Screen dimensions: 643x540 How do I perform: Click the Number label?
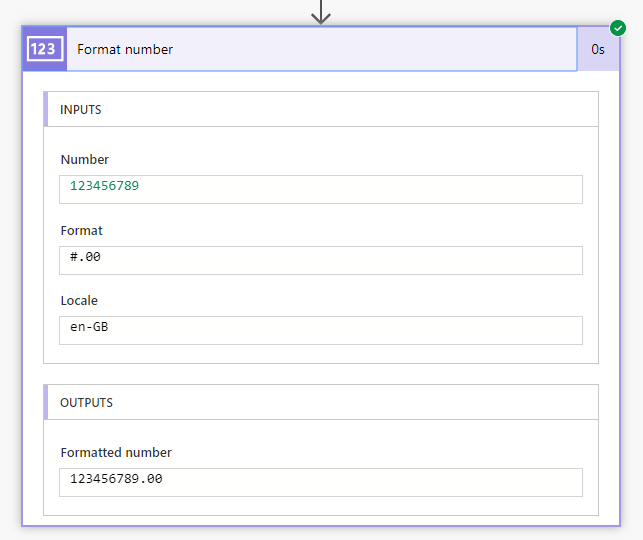84,159
